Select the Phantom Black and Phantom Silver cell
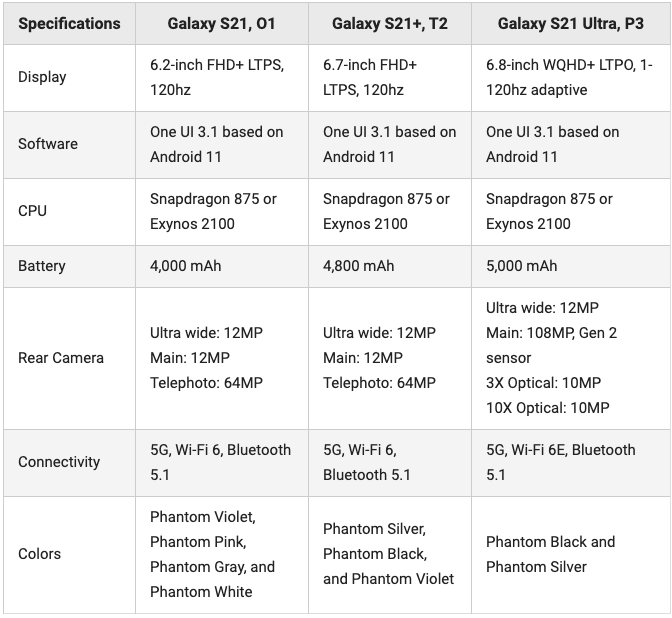This screenshot has height=618, width=672. pyautogui.click(x=550, y=554)
